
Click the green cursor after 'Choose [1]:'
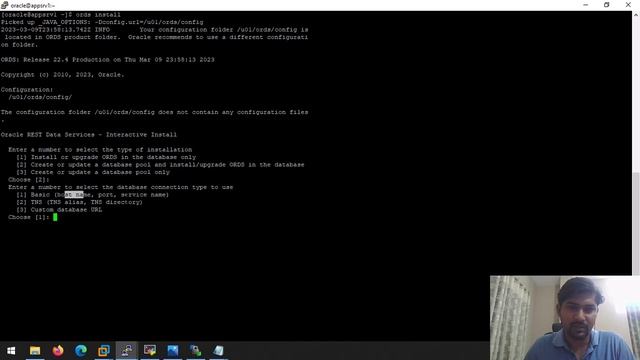(55, 217)
